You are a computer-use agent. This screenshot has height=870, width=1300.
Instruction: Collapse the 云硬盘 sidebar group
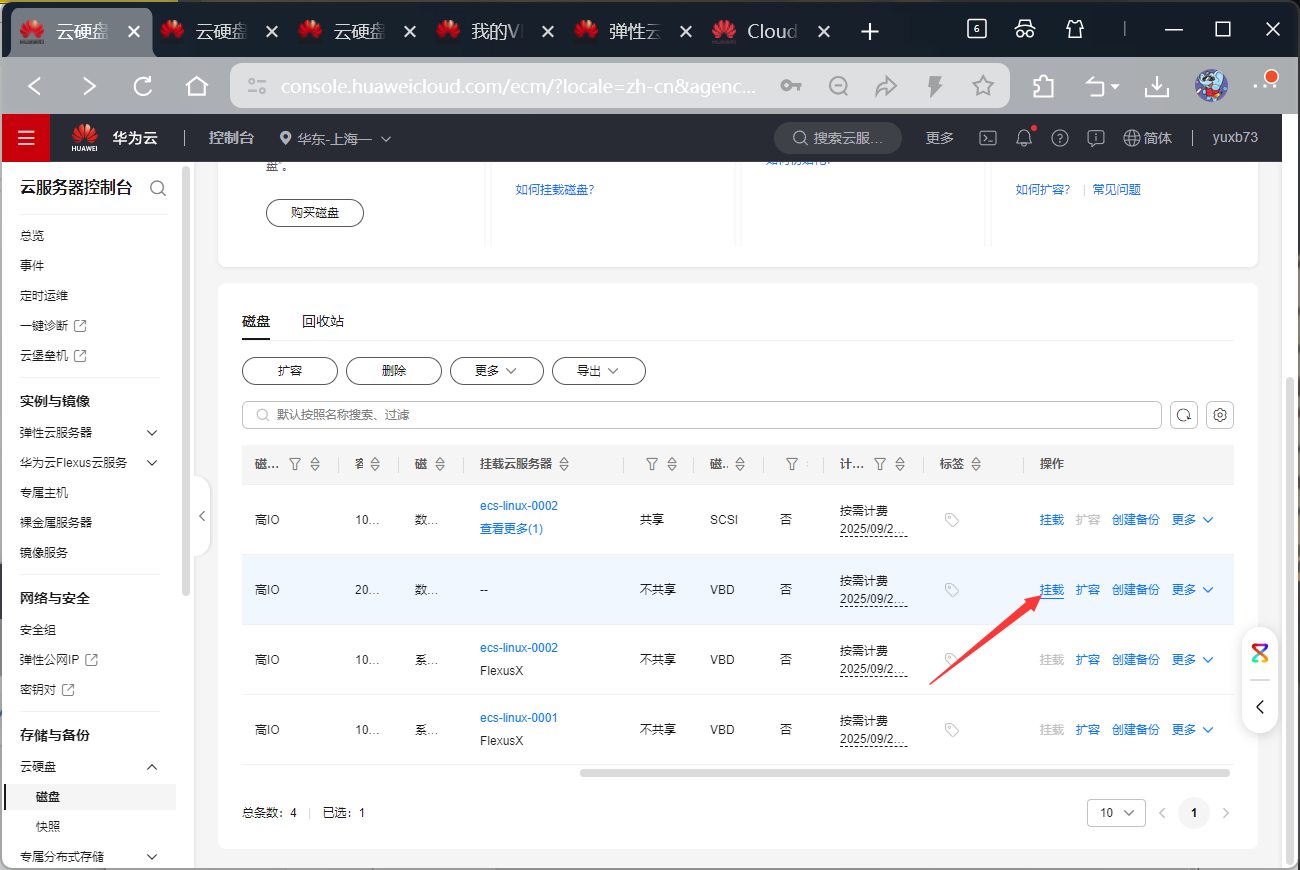point(152,767)
